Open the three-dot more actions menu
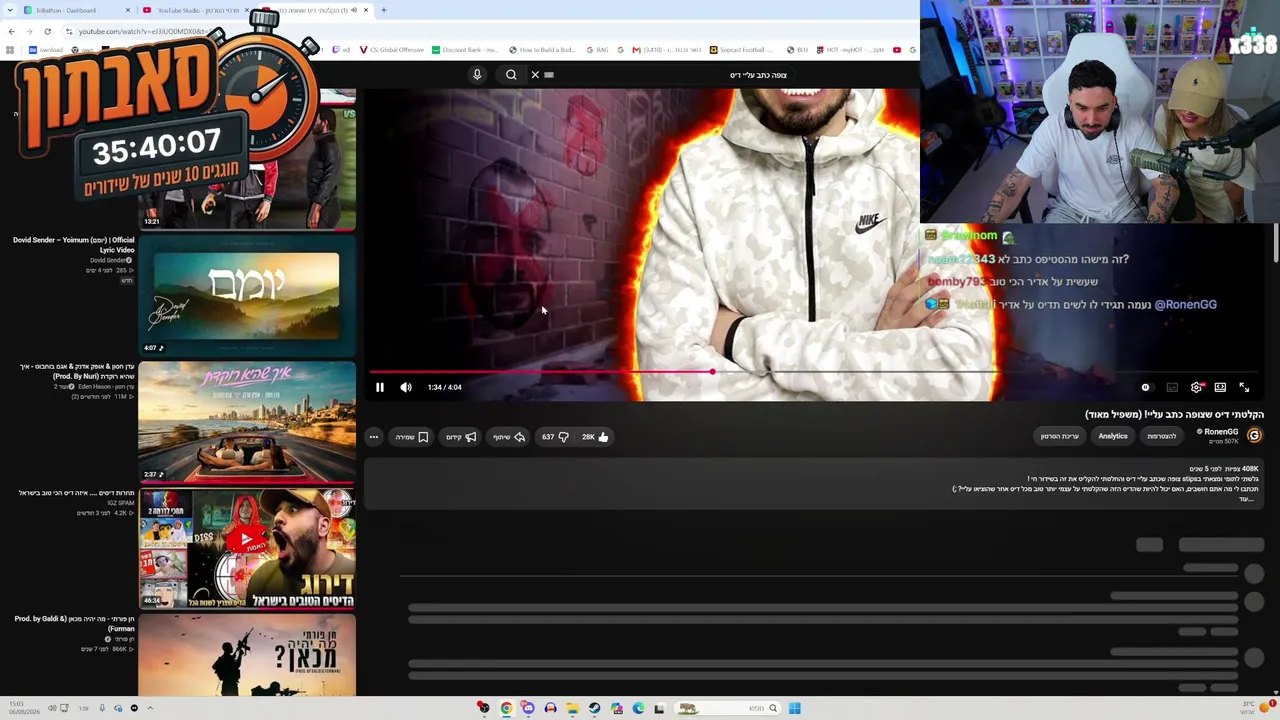Screen dimensions: 1280x720 tap(374, 437)
